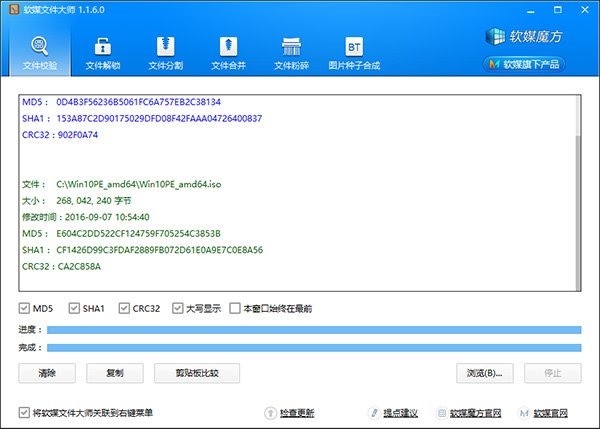This screenshot has height=429, width=600.
Task: Click the 清除 clear button
Action: coord(47,373)
